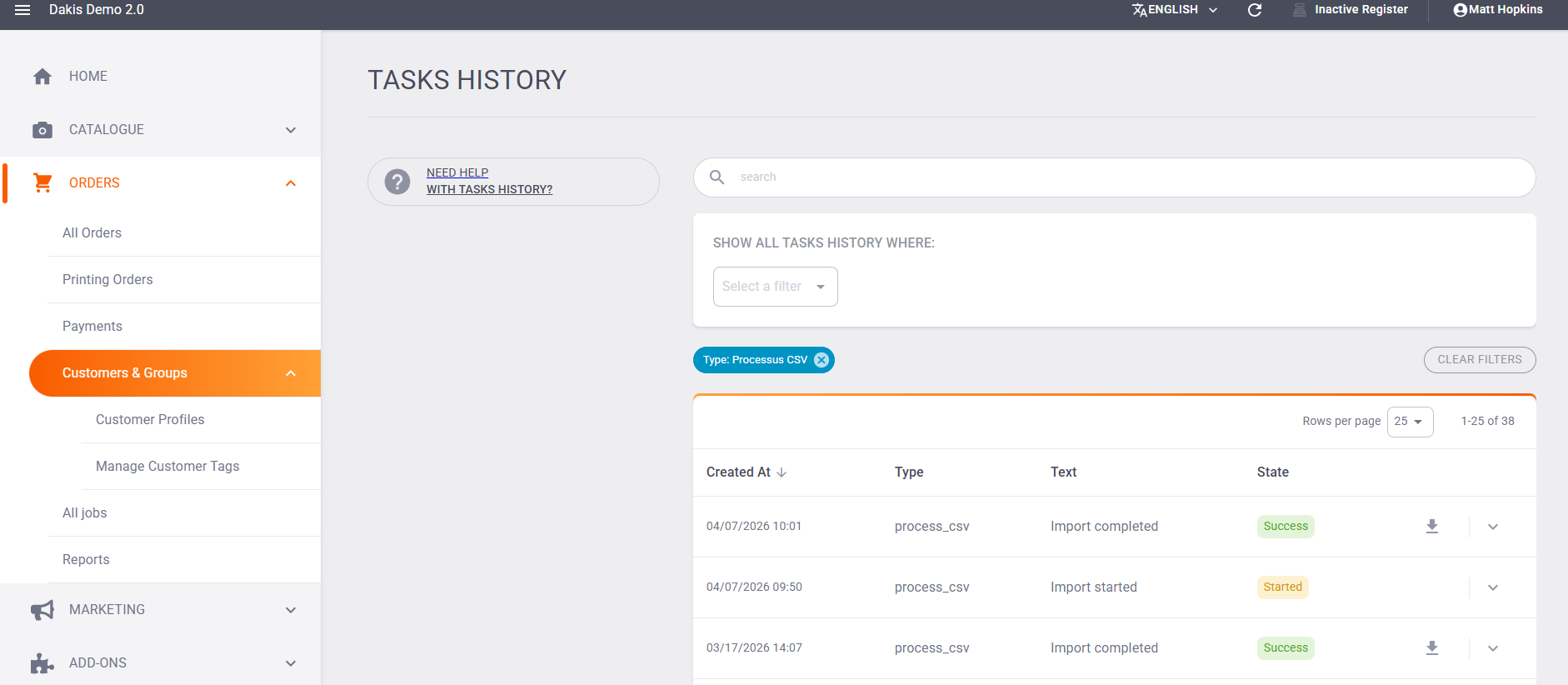Open Need Help With Tasks History link
This screenshot has width=1568, height=685.
coord(489,181)
